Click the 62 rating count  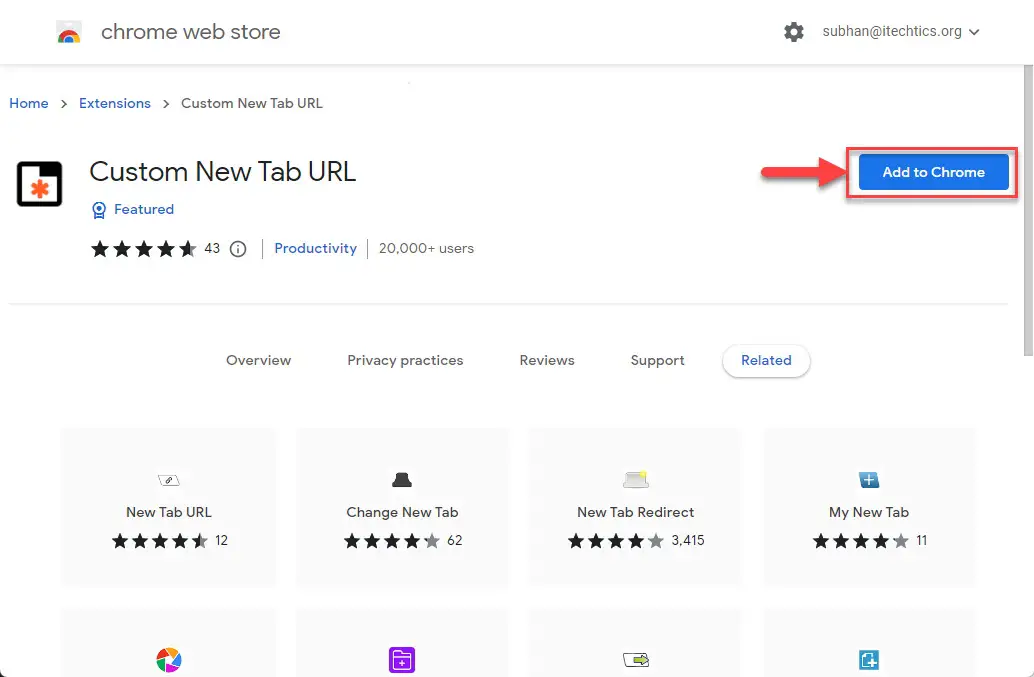click(x=454, y=541)
